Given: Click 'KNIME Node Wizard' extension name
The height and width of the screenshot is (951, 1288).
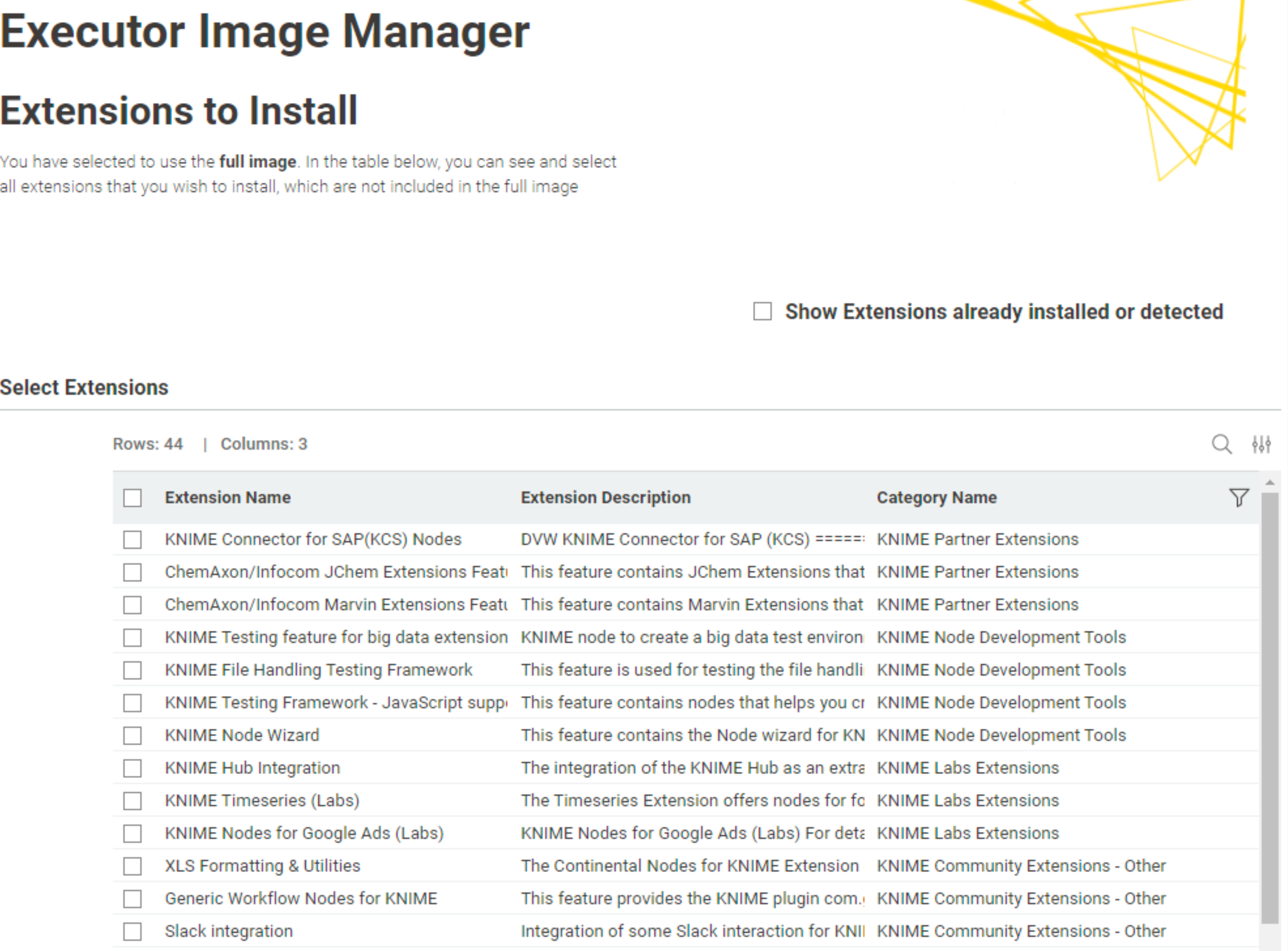Looking at the screenshot, I should tap(242, 735).
